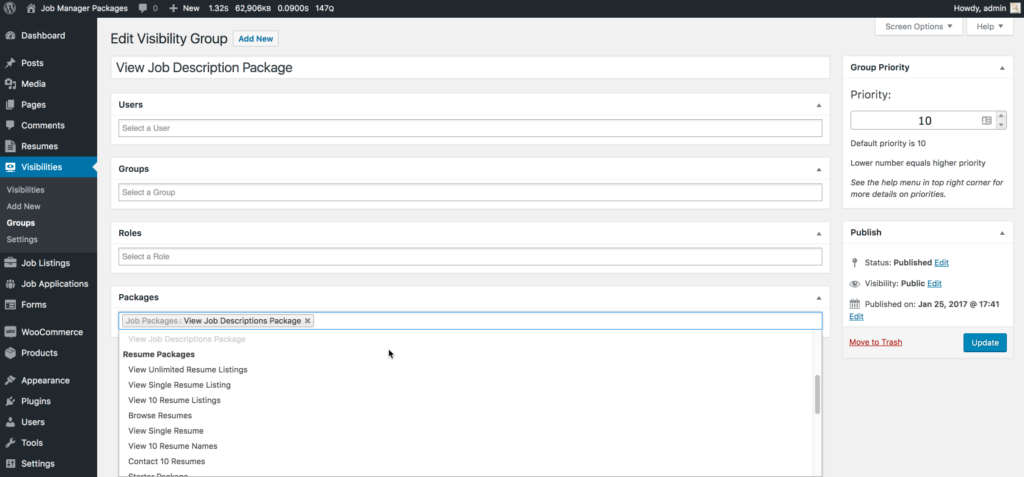
Task: Open the Help tab
Action: (989, 27)
